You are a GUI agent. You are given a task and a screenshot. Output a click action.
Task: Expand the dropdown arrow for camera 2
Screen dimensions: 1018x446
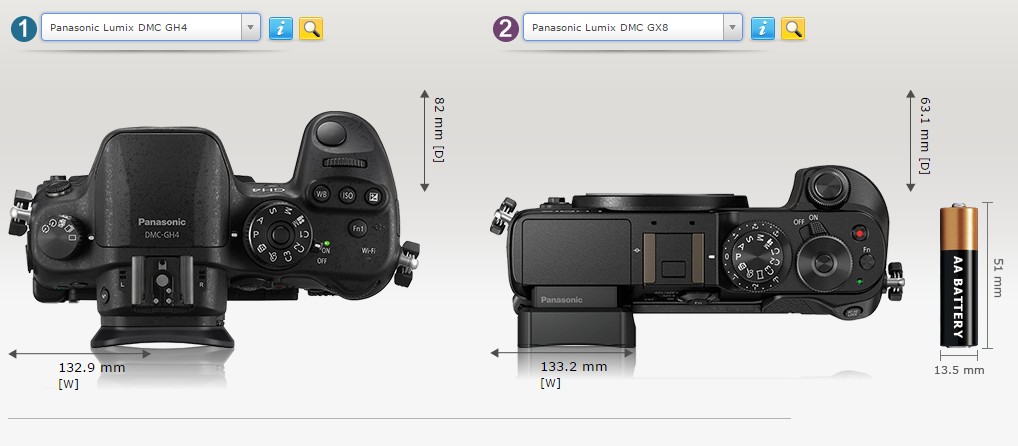pos(732,28)
